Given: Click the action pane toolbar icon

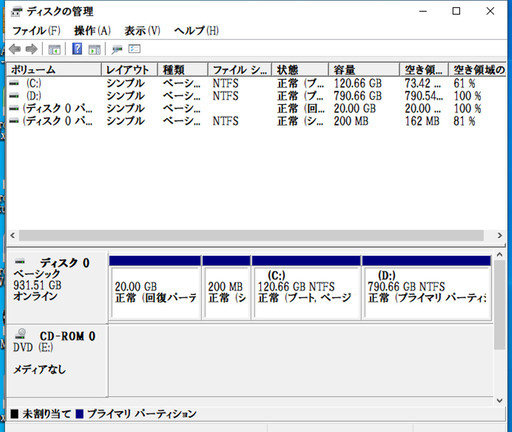Looking at the screenshot, I should pyautogui.click(x=94, y=50).
